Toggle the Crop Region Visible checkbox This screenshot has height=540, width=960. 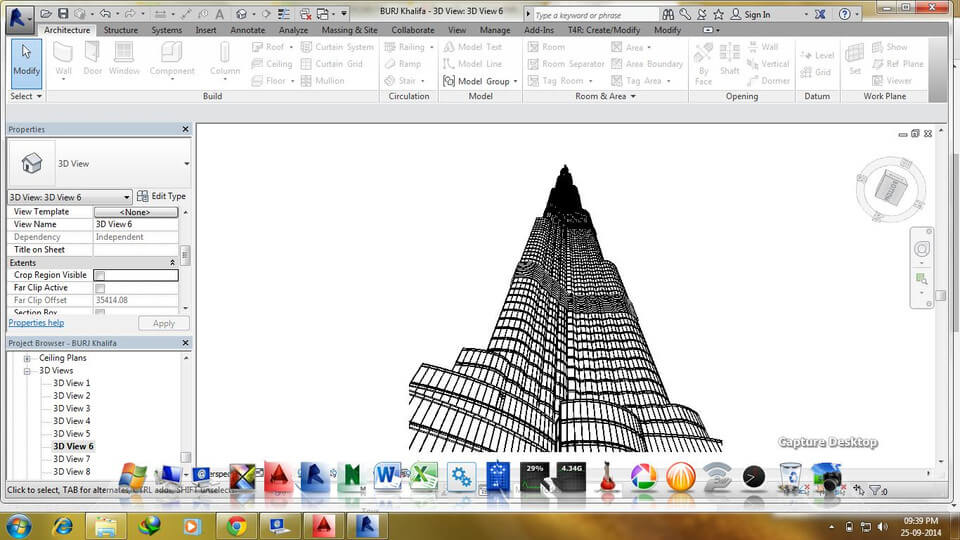coord(100,276)
